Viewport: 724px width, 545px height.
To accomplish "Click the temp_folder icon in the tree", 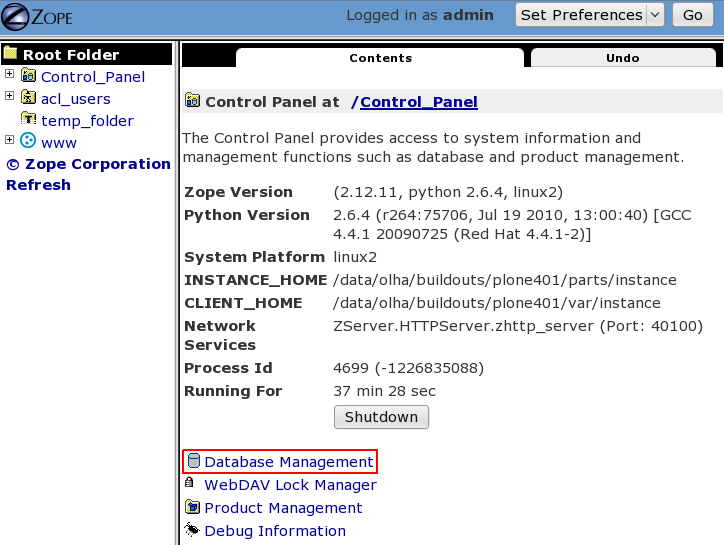I will 28,119.
